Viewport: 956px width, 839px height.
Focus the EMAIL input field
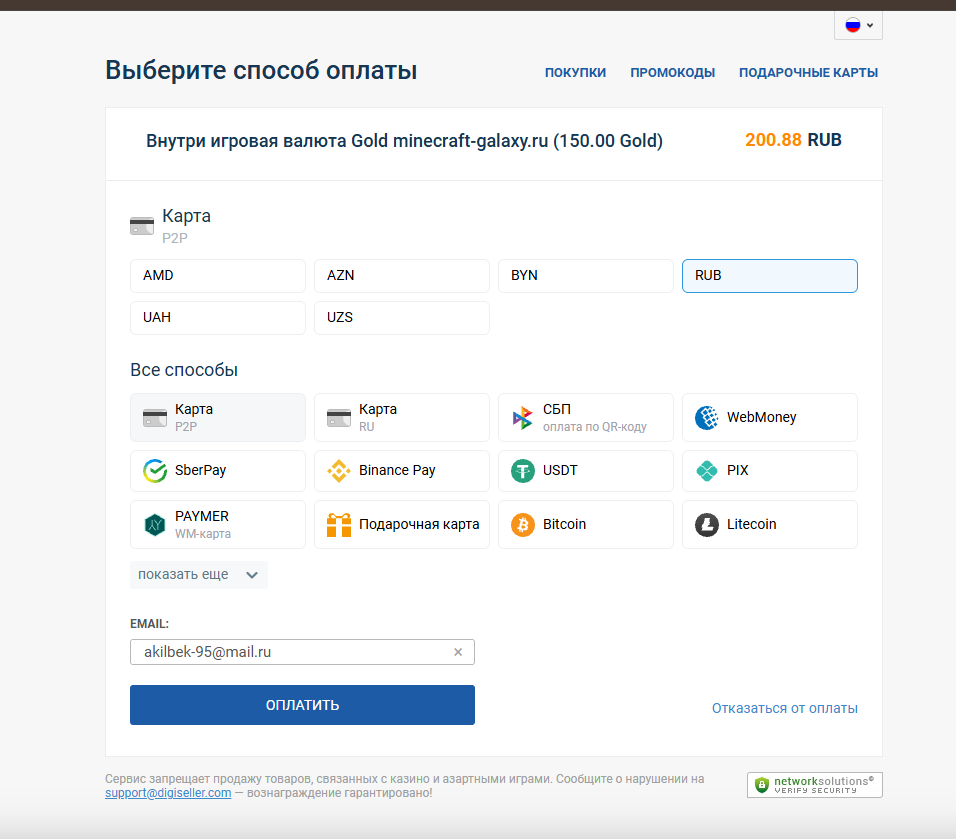[302, 652]
